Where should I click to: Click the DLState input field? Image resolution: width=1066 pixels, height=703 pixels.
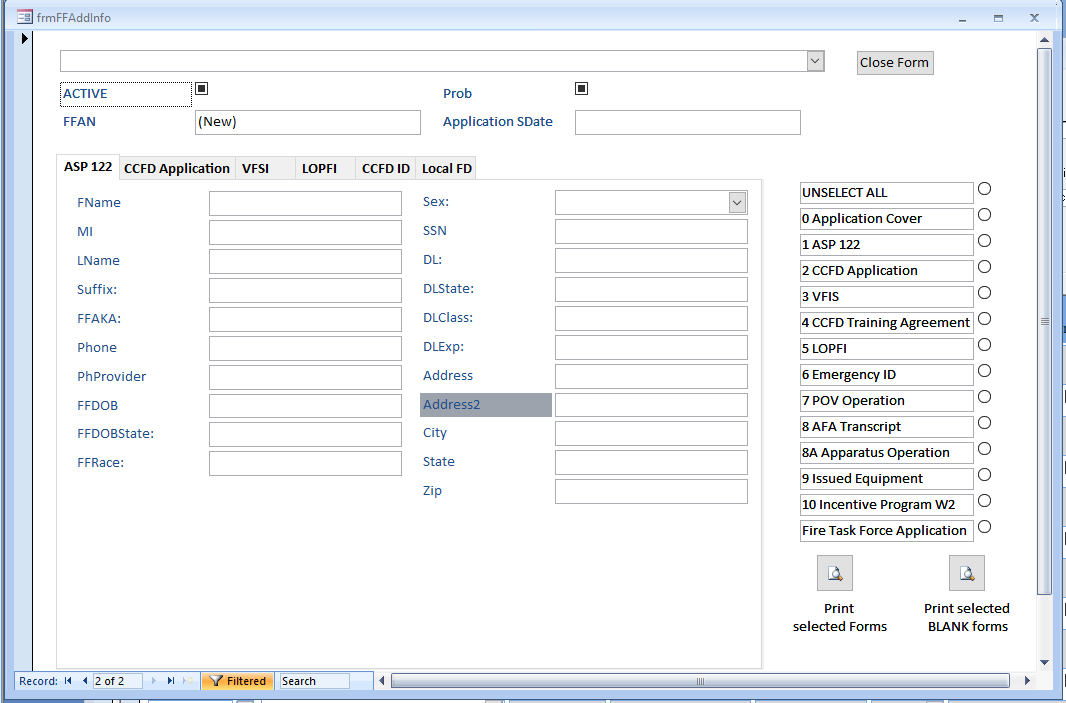click(651, 290)
